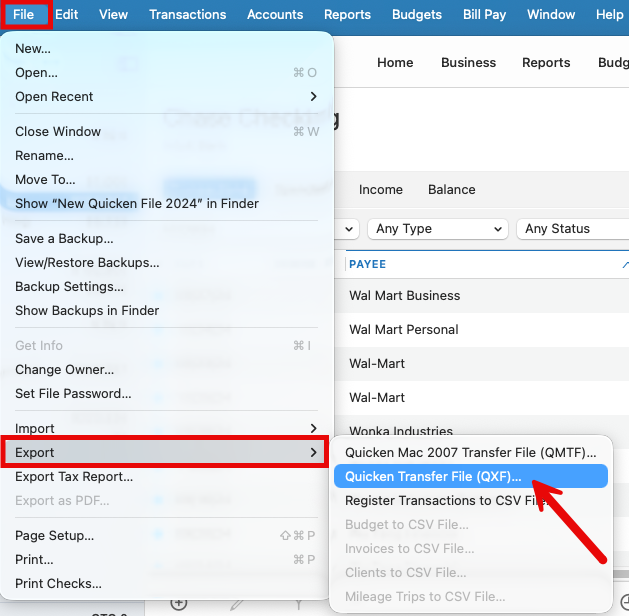The height and width of the screenshot is (616, 629).
Task: Choose Quicken Transfer File (QXF)...
Action: 471,476
